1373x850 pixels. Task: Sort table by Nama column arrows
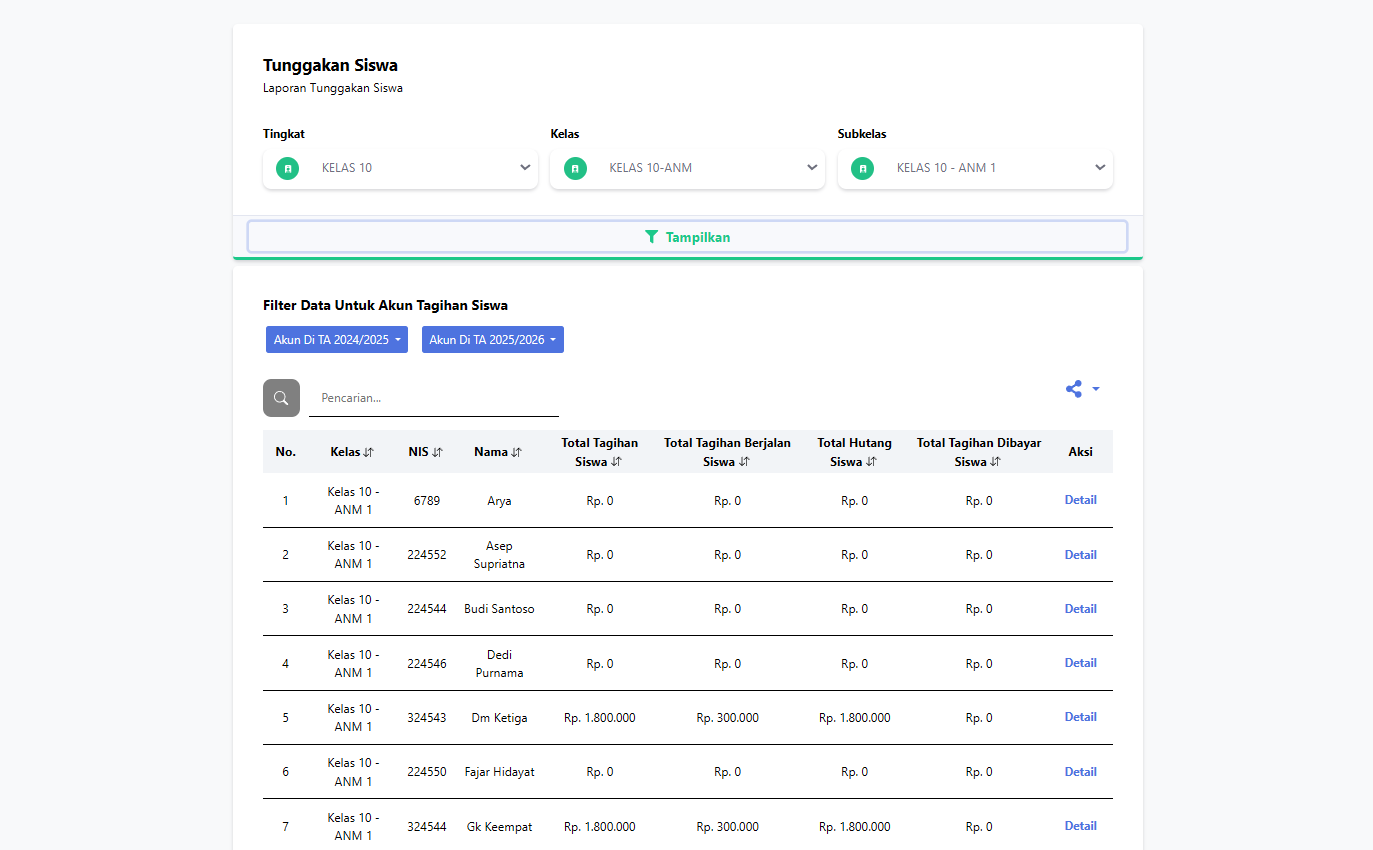tap(516, 452)
